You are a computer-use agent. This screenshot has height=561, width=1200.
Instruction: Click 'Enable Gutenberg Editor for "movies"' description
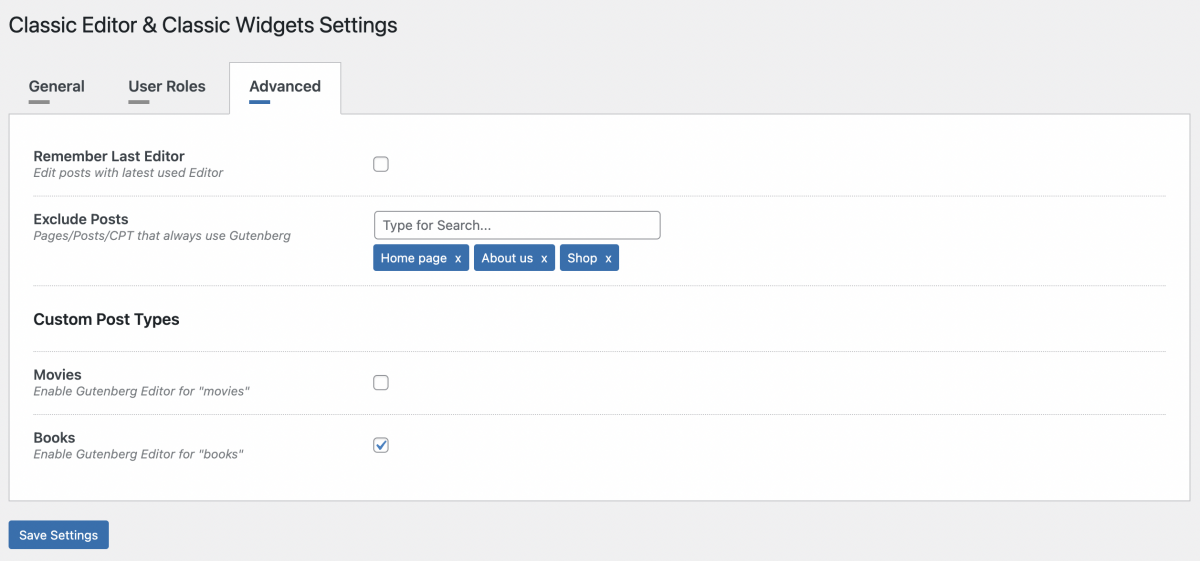tap(141, 391)
